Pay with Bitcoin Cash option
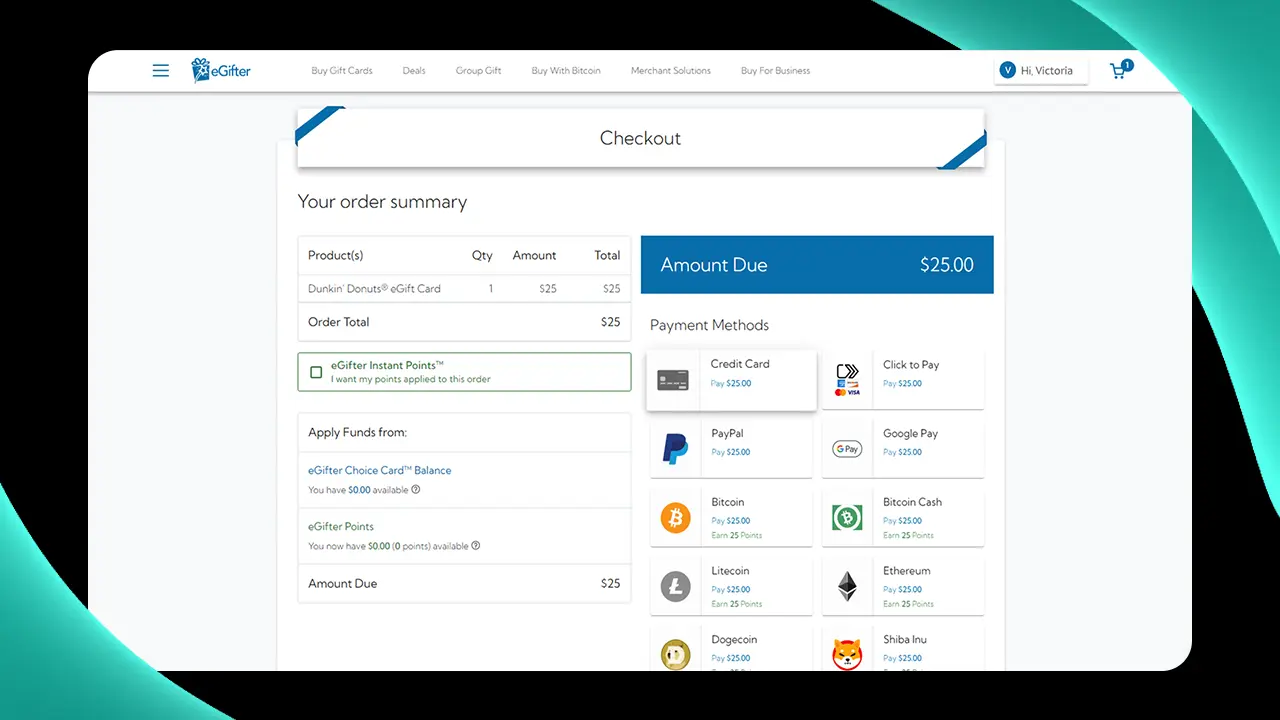The width and height of the screenshot is (1280, 720). click(903, 518)
